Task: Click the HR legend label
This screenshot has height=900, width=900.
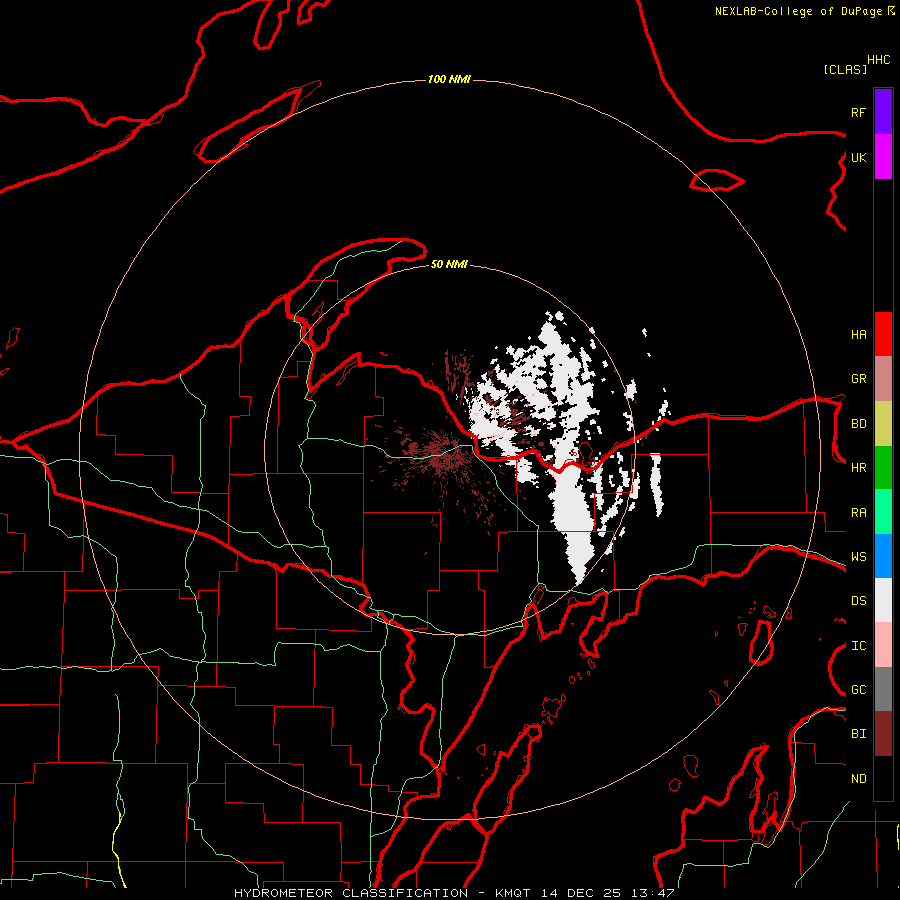Action: click(858, 468)
